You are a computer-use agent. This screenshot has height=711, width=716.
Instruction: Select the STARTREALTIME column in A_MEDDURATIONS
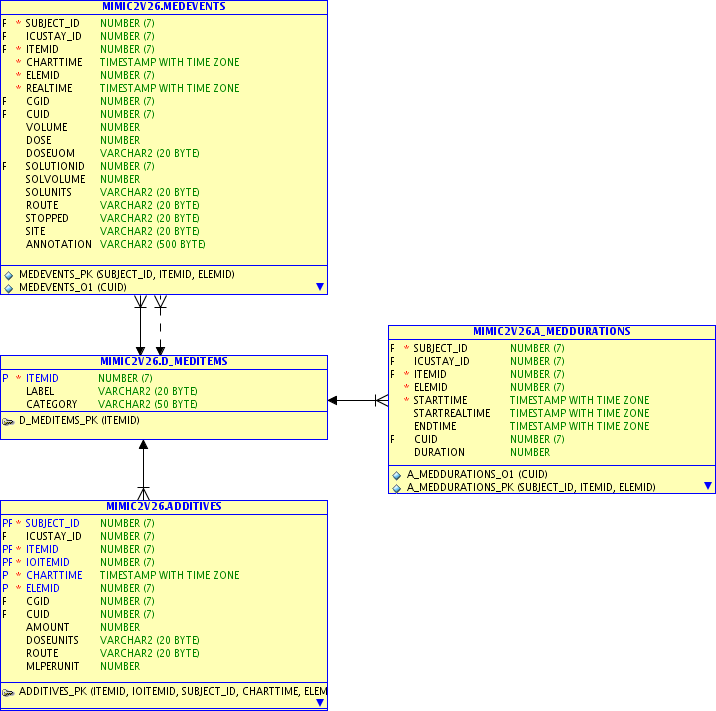452,413
